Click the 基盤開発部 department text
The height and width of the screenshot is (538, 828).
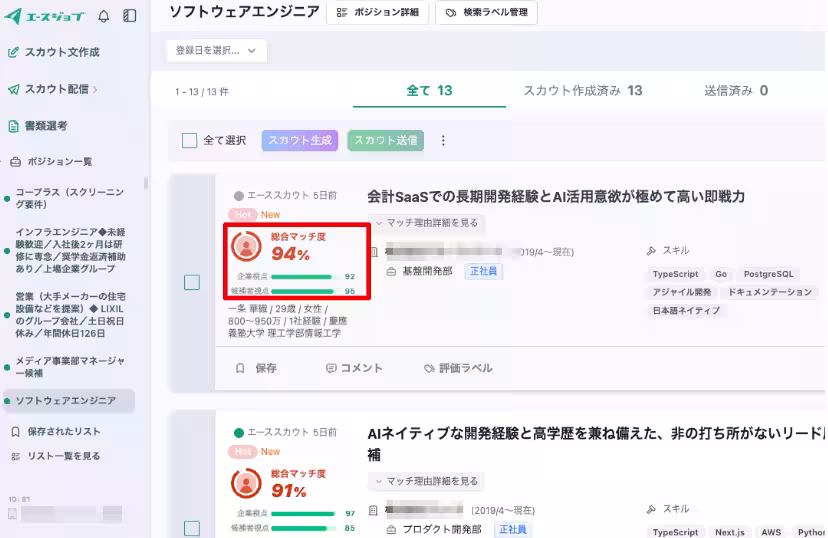pos(427,271)
